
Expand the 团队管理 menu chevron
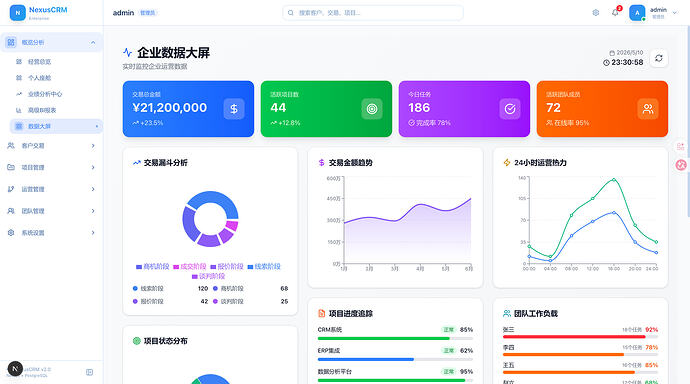point(93,211)
